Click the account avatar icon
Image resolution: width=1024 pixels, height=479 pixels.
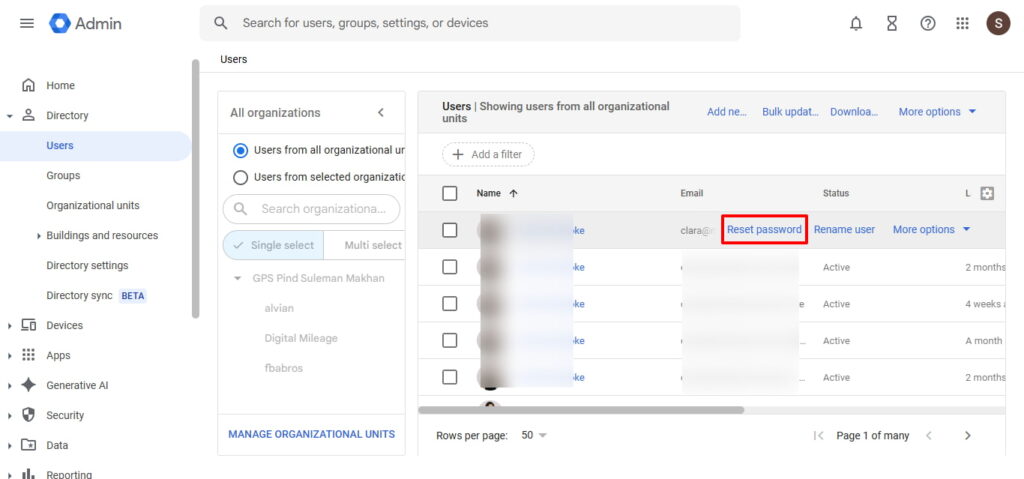point(998,23)
